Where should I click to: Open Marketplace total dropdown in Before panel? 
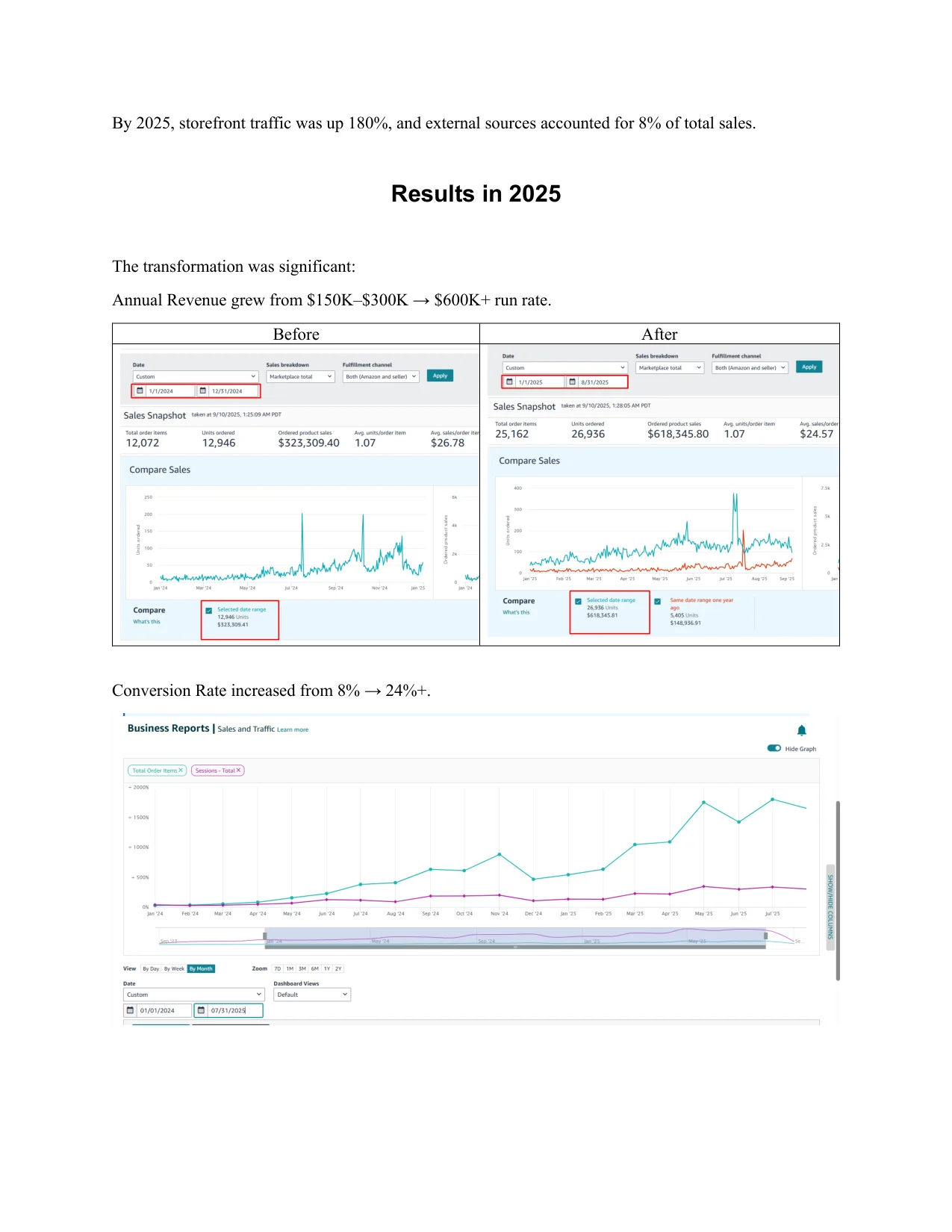tap(300, 376)
